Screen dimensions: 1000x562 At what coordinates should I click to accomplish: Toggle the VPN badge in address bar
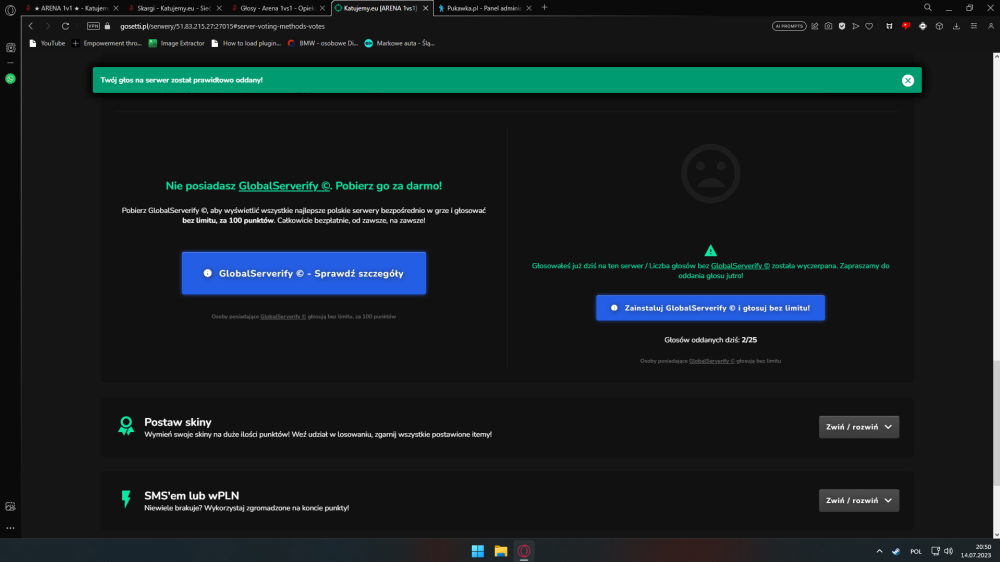click(93, 26)
